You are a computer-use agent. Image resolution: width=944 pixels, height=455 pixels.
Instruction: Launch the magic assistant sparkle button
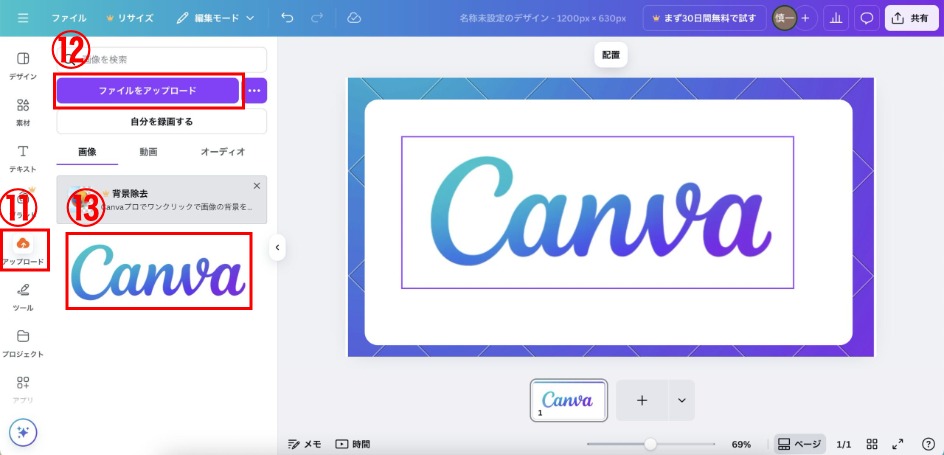(x=23, y=432)
